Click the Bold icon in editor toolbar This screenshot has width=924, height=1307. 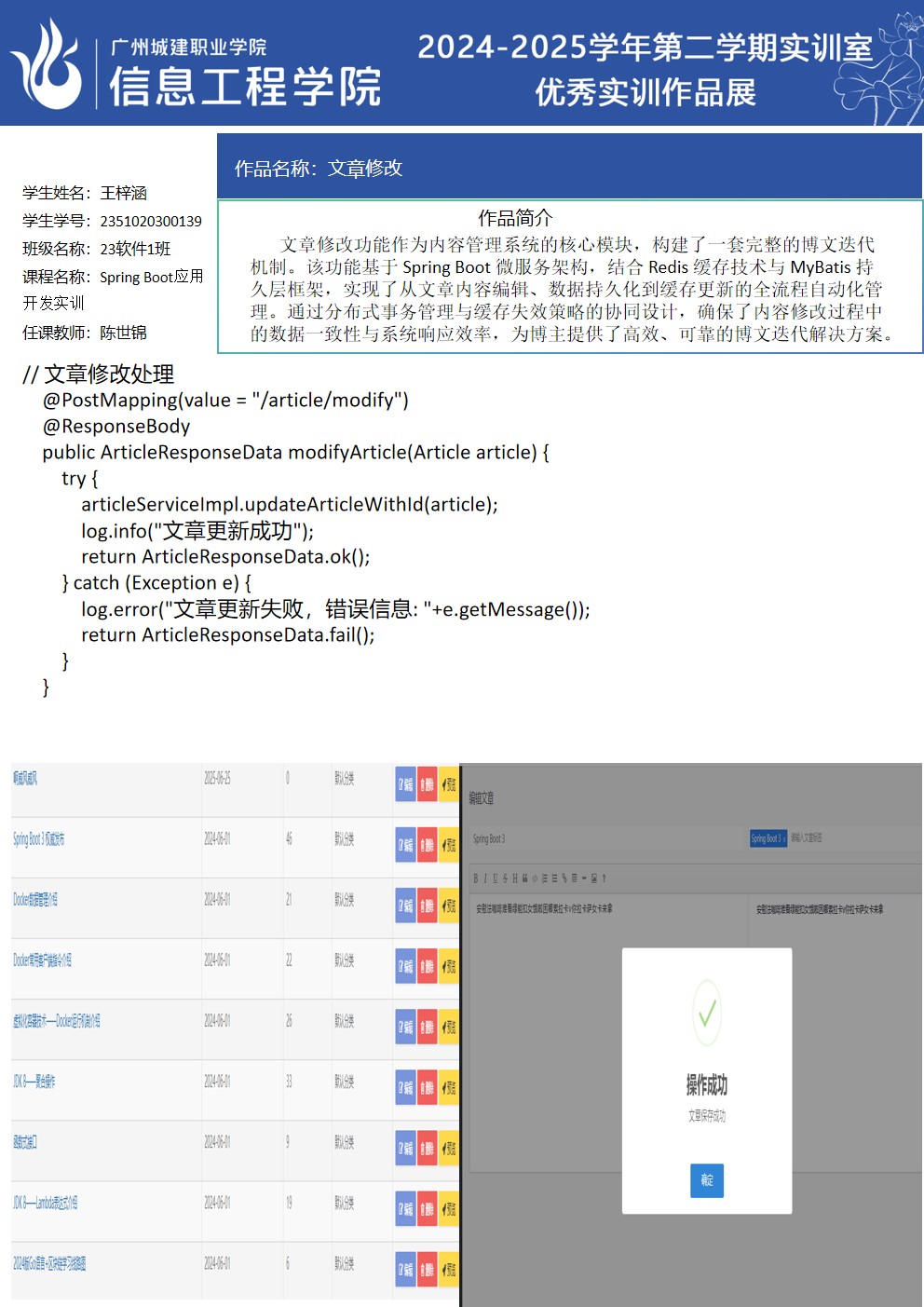475,878
